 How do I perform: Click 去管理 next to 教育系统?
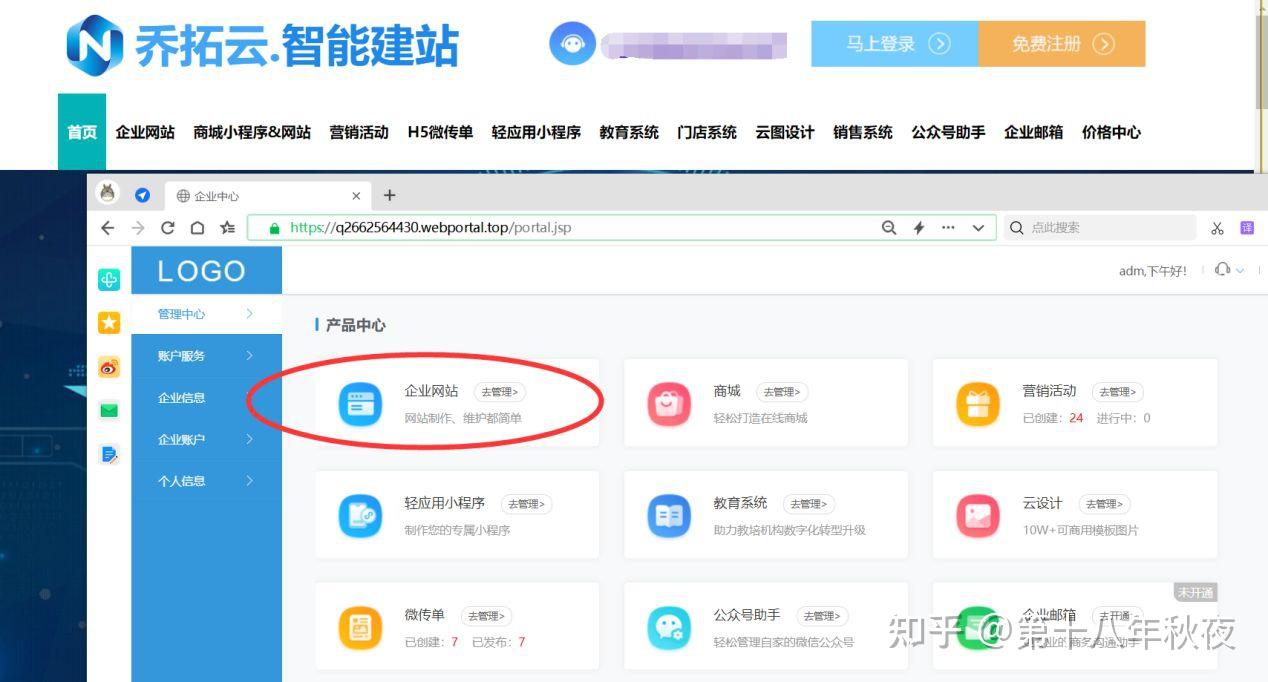[808, 504]
